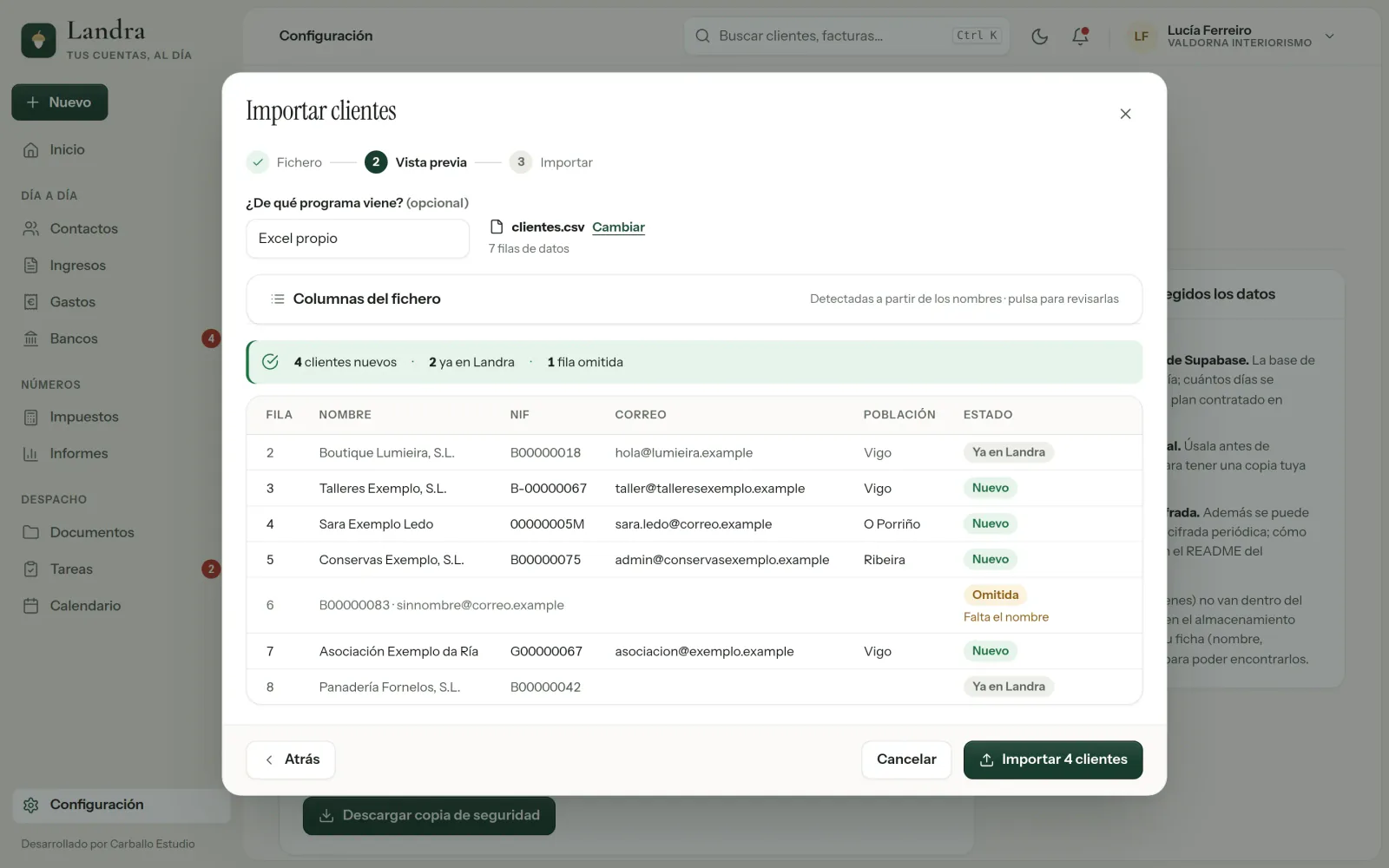Screen dimensions: 1389x868
Task: Click the Documentos folder icon
Action: pyautogui.click(x=31, y=533)
